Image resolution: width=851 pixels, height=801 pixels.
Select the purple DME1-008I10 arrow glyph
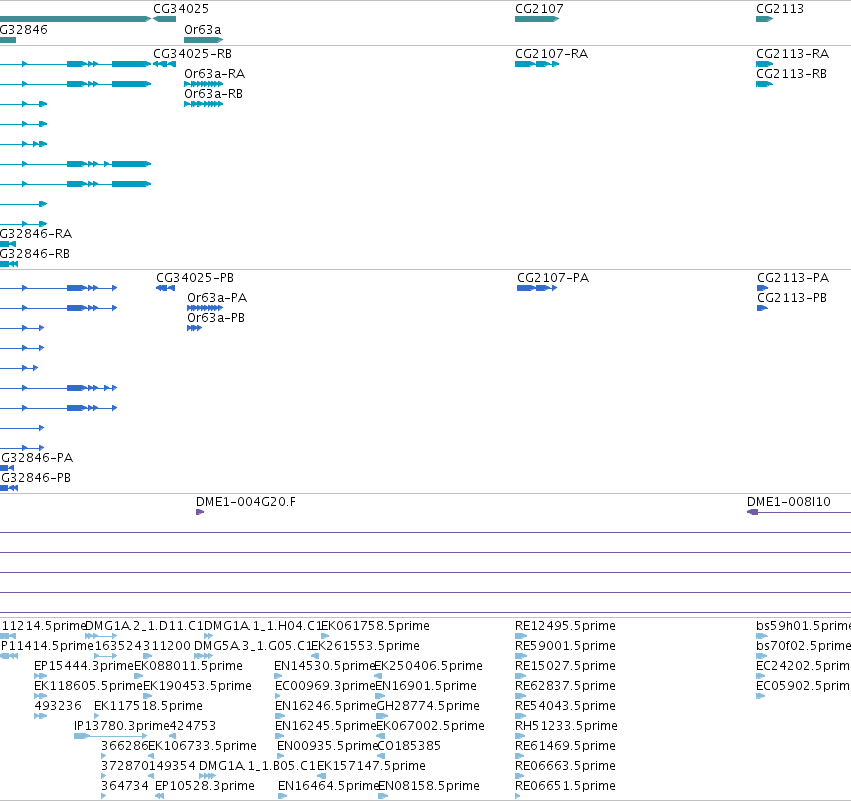click(x=752, y=512)
